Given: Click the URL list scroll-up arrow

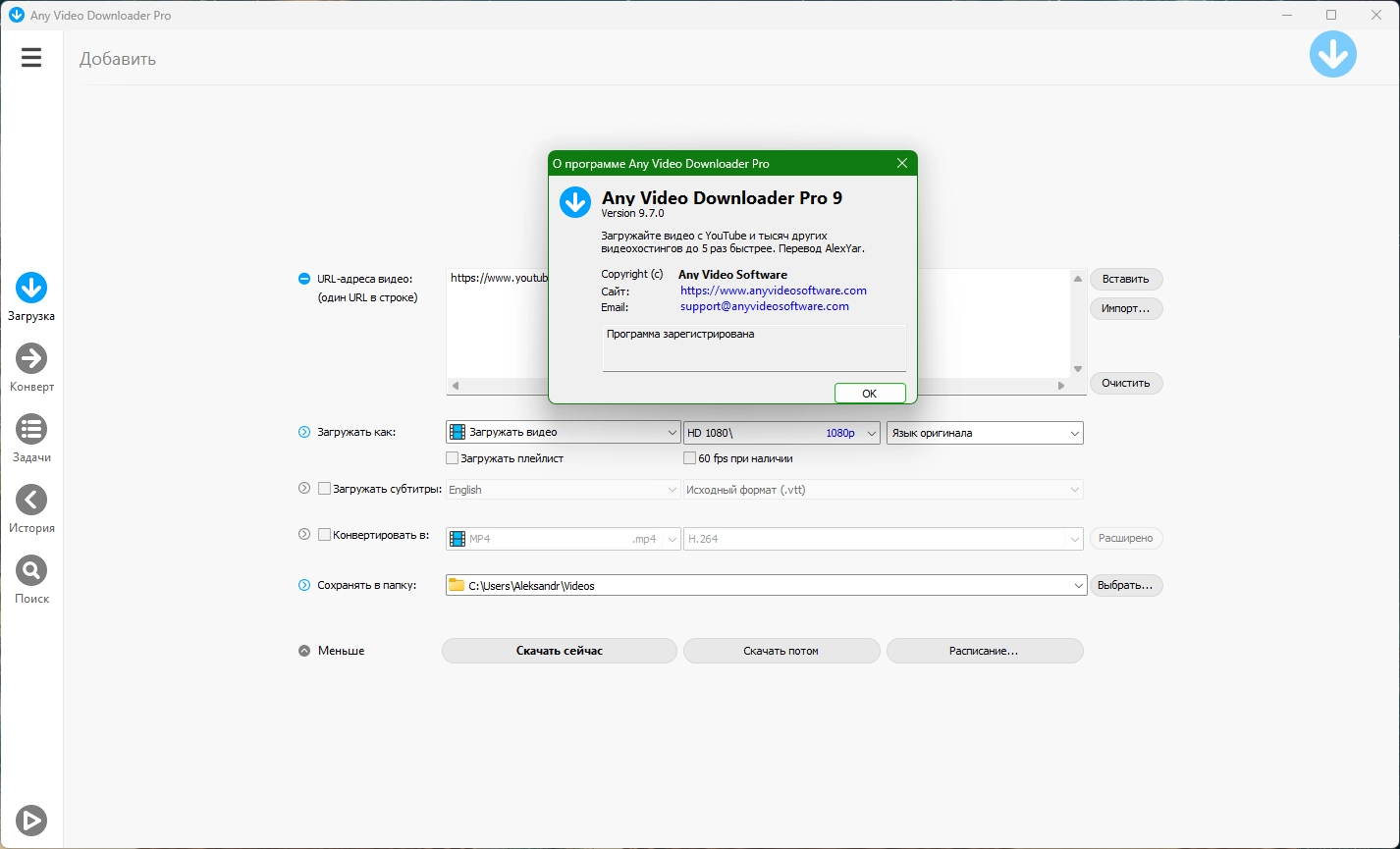Looking at the screenshot, I should pyautogui.click(x=1078, y=279).
